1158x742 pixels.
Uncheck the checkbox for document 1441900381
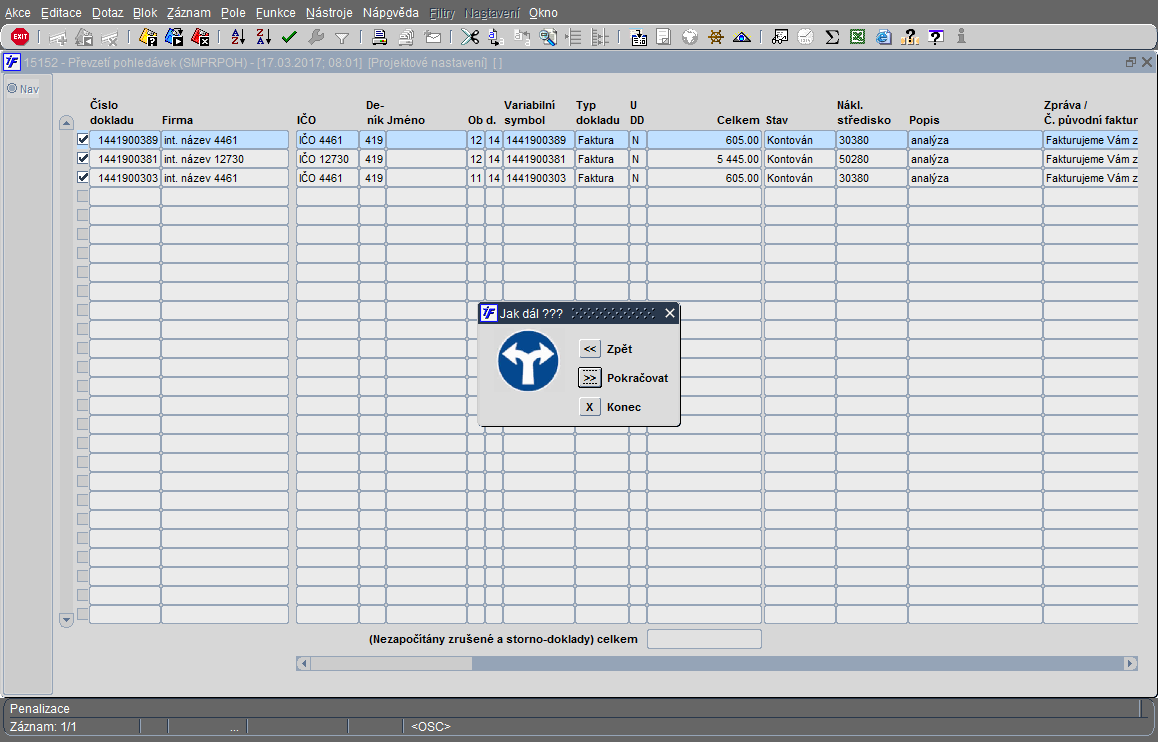click(x=83, y=158)
